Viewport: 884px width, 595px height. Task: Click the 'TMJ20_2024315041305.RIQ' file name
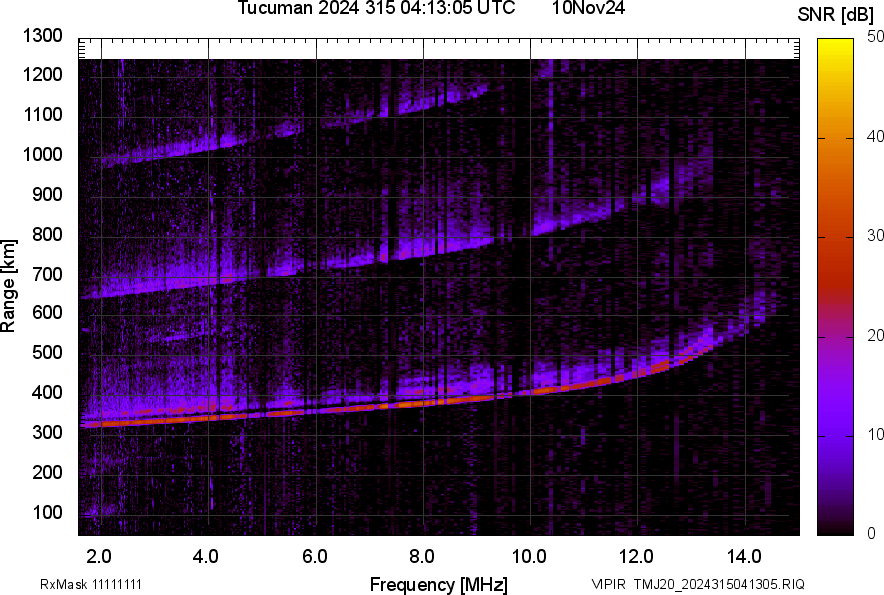719,584
